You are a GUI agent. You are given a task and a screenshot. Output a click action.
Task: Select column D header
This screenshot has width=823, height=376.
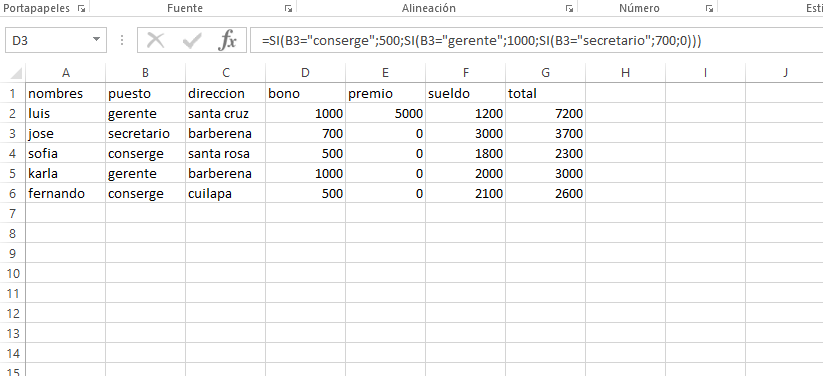[x=305, y=73]
